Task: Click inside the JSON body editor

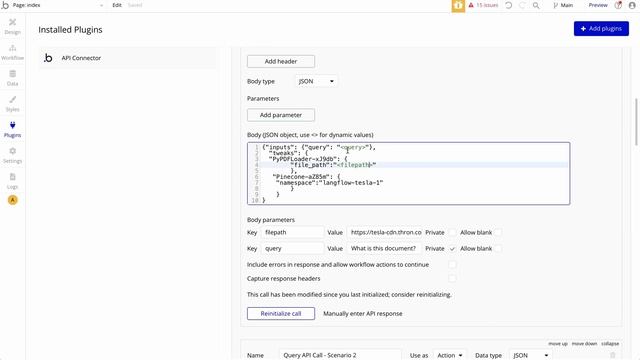Action: (x=409, y=173)
